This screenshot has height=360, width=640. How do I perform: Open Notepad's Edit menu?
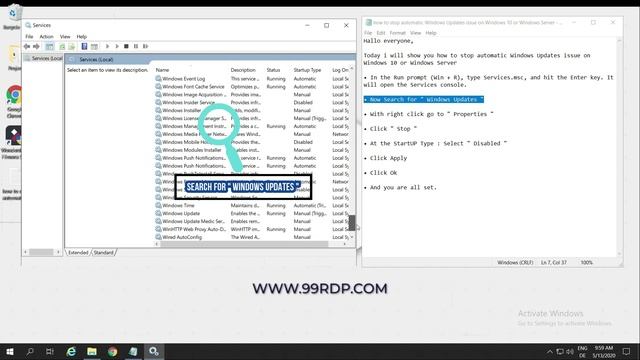381,33
